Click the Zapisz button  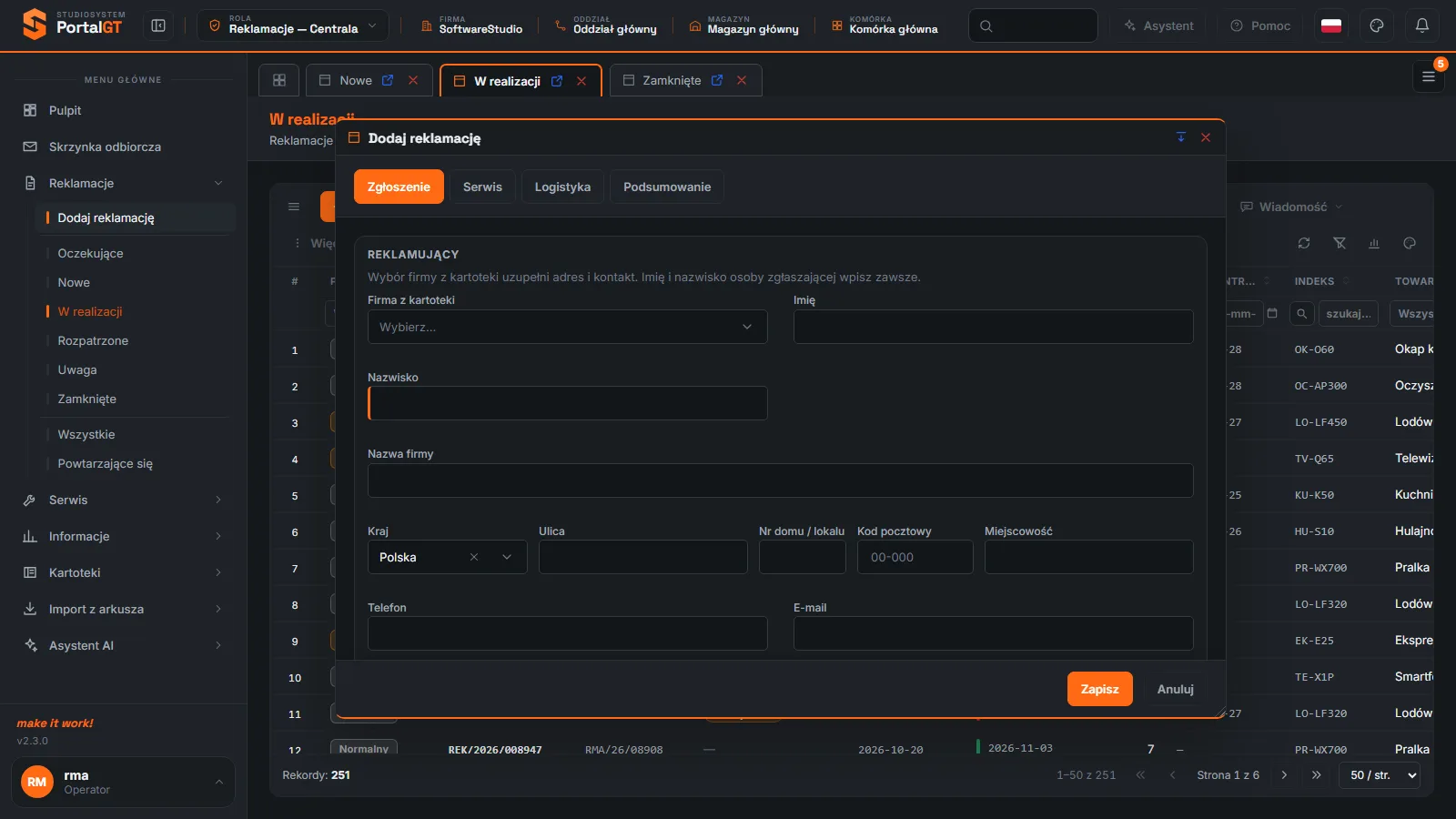(1100, 689)
